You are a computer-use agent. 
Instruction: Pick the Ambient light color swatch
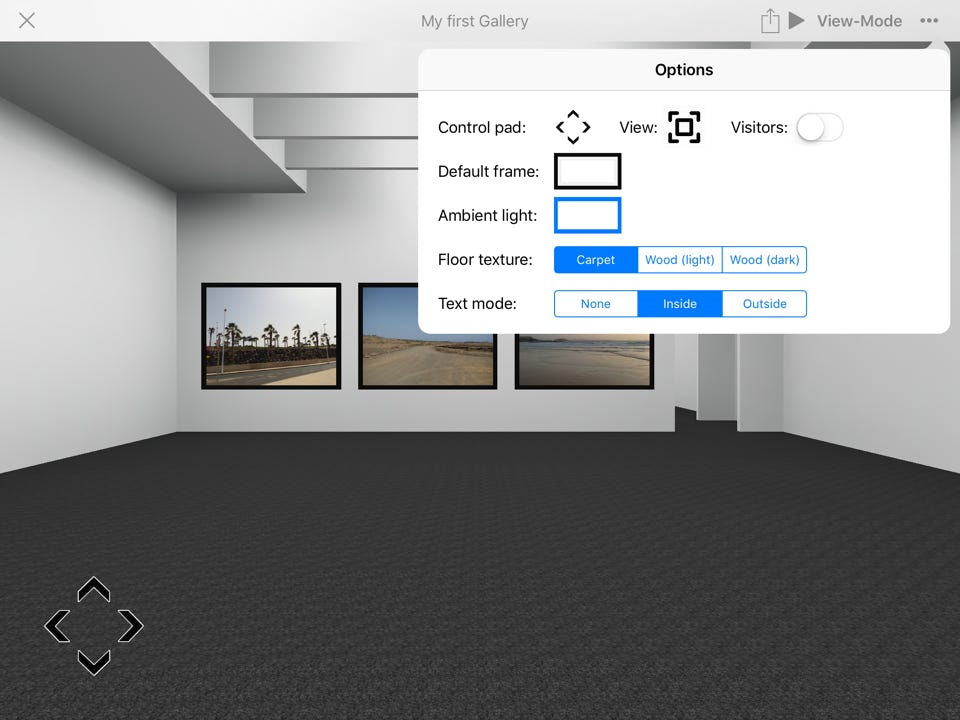click(588, 215)
